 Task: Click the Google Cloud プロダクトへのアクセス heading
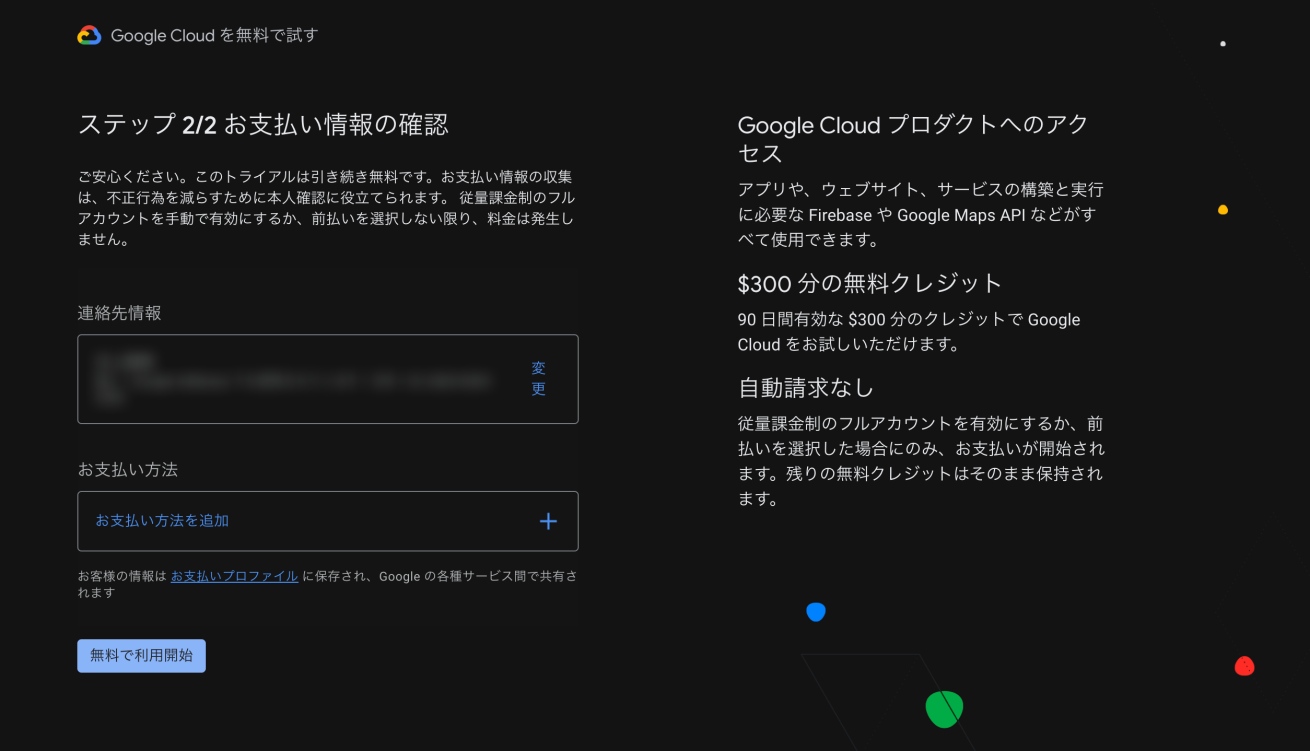point(912,139)
